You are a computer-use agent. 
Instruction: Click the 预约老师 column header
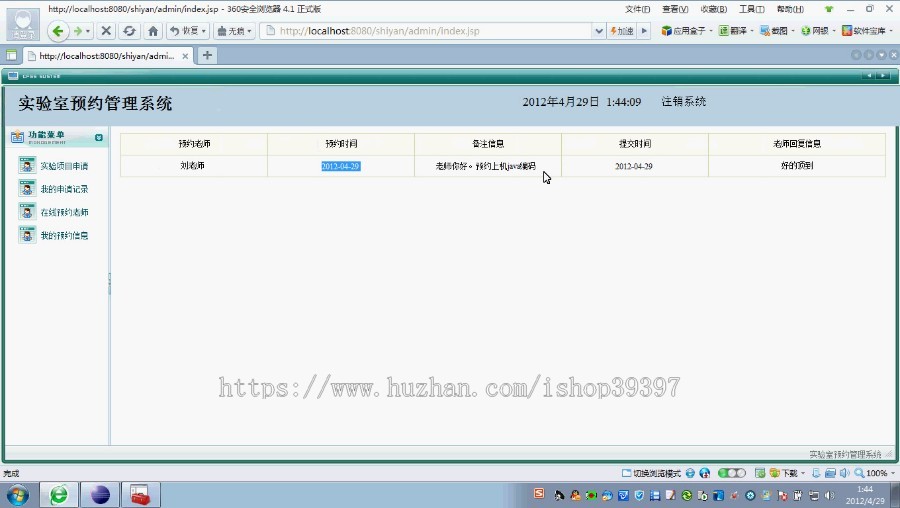coord(194,144)
